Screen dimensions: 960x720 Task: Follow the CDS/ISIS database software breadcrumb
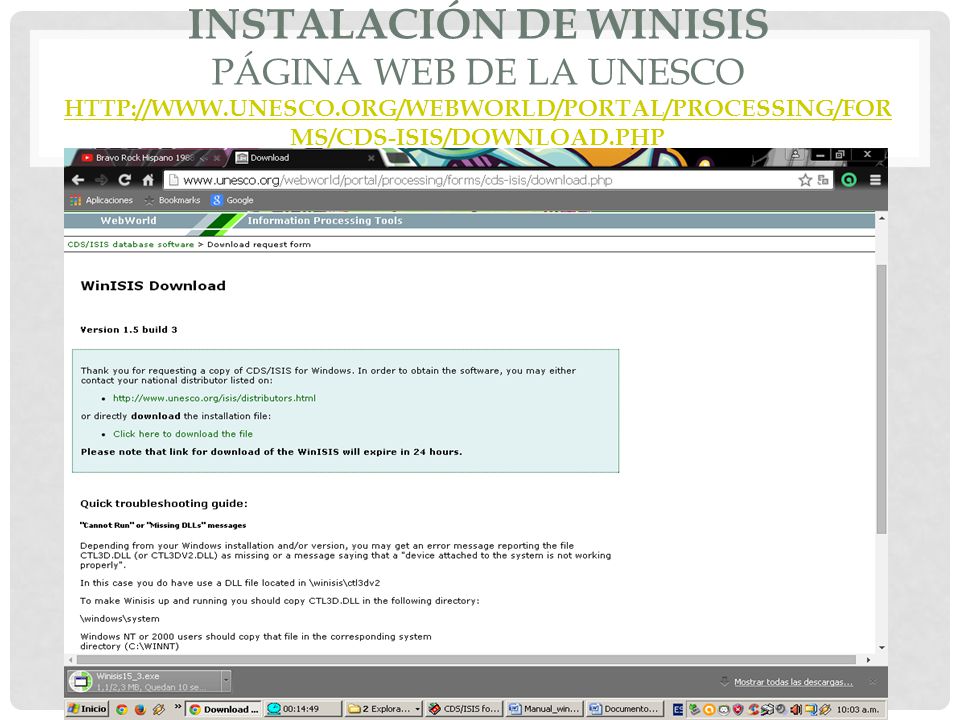[130, 244]
